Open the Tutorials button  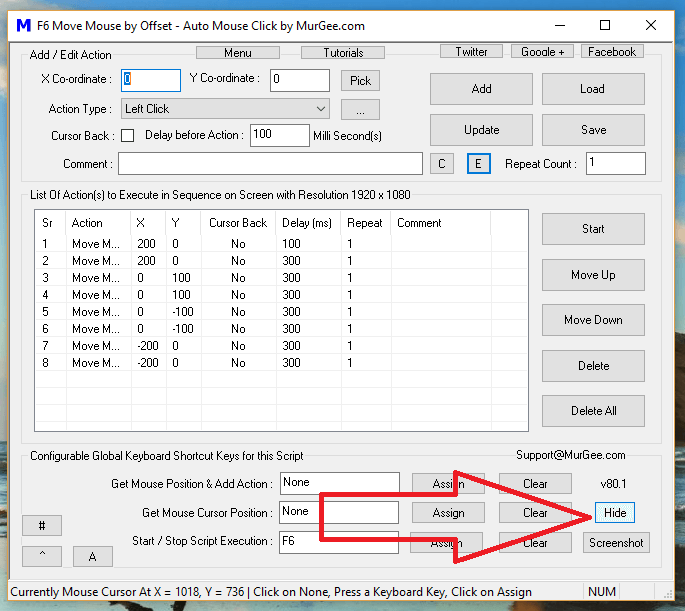343,53
